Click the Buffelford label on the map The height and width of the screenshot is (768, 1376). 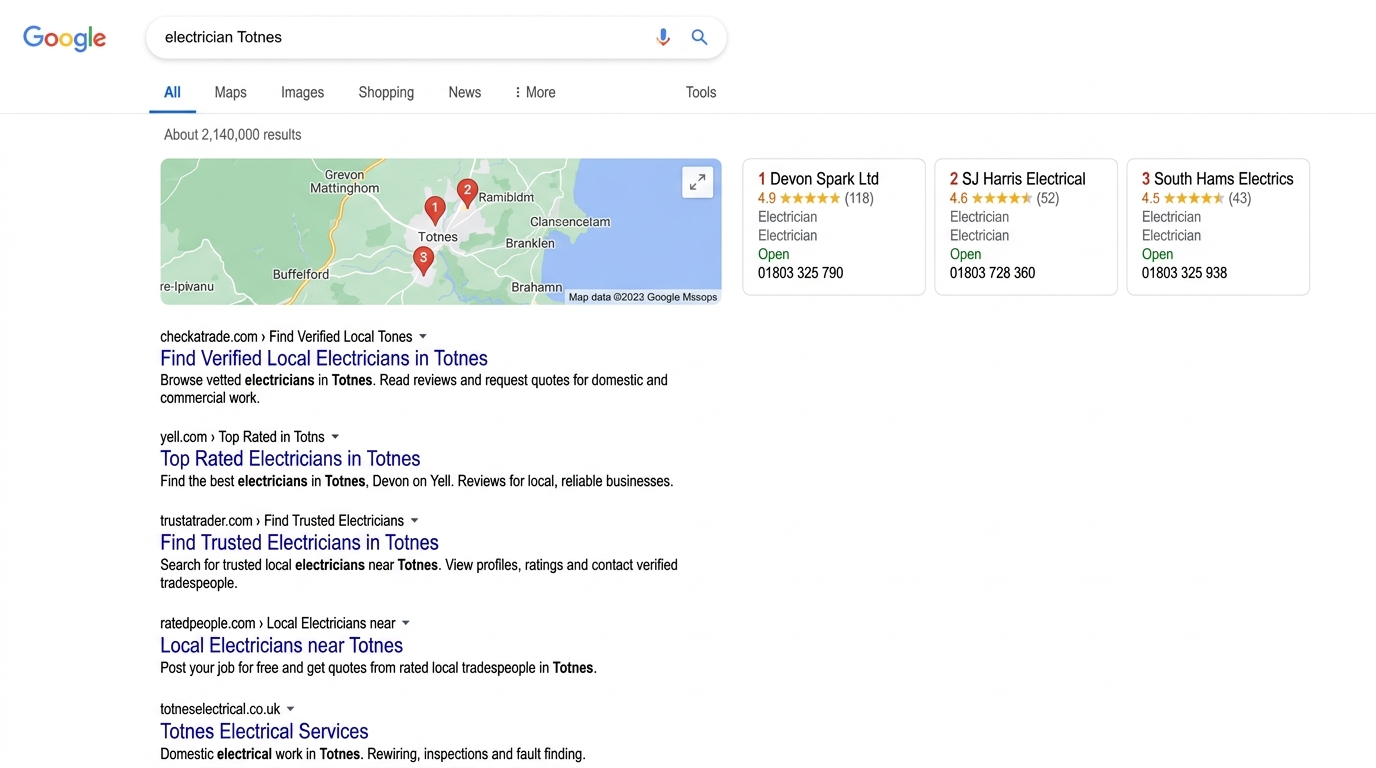click(301, 274)
